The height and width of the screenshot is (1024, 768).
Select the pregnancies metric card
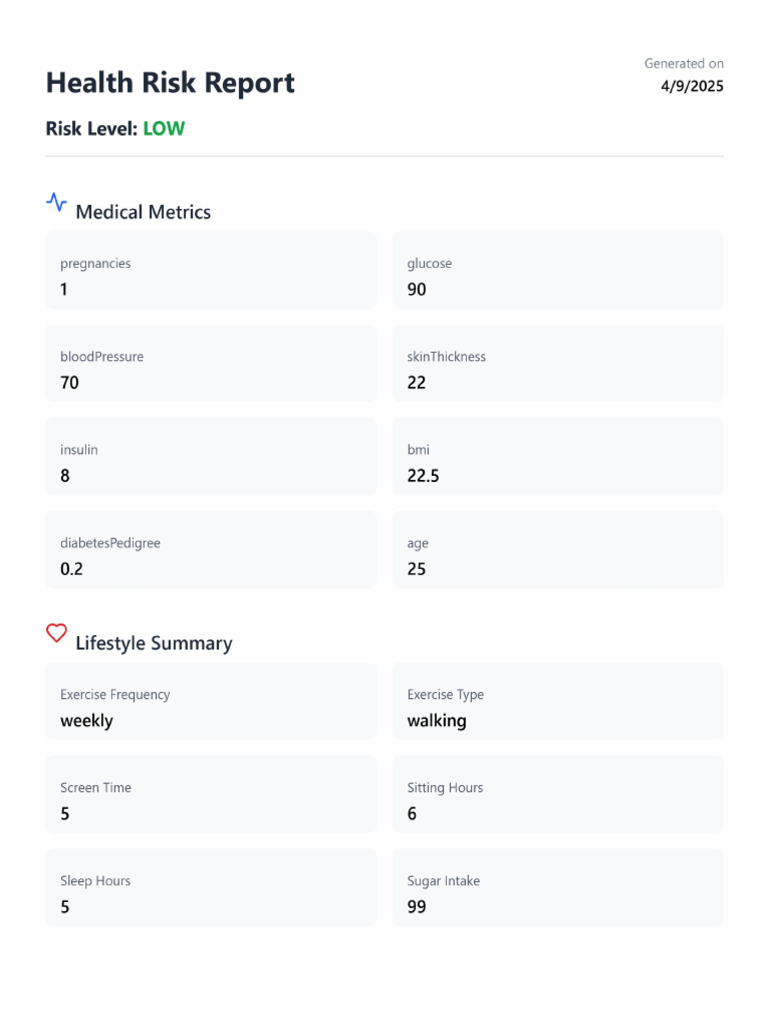click(x=211, y=271)
